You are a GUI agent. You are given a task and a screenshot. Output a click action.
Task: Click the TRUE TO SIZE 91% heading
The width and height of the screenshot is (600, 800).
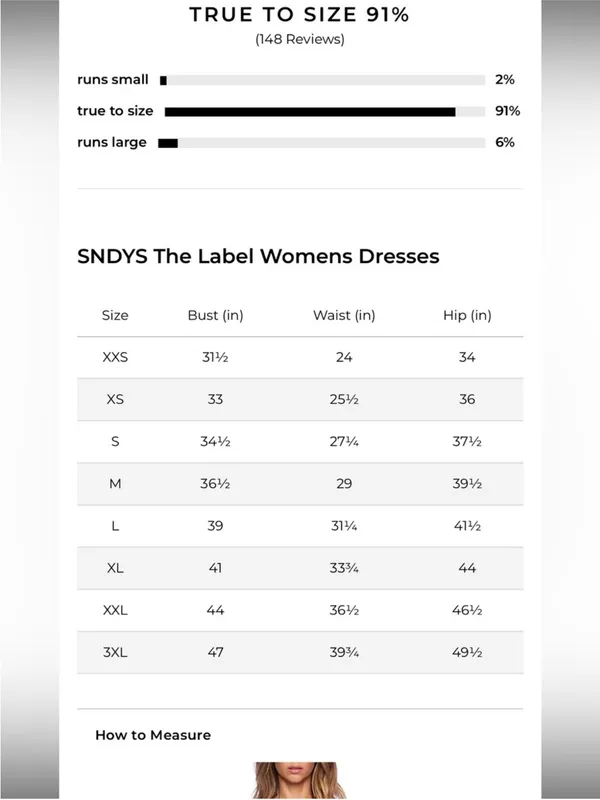299,15
